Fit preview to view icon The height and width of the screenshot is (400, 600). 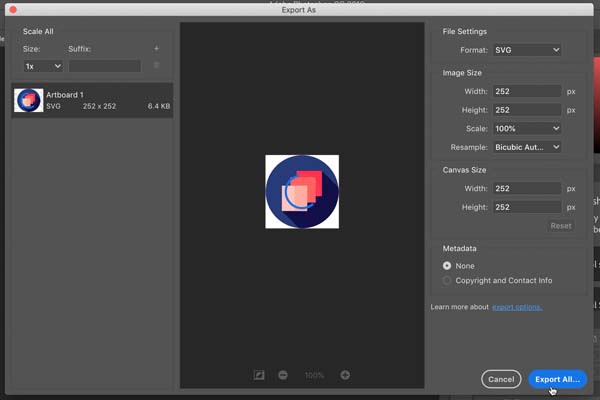259,375
